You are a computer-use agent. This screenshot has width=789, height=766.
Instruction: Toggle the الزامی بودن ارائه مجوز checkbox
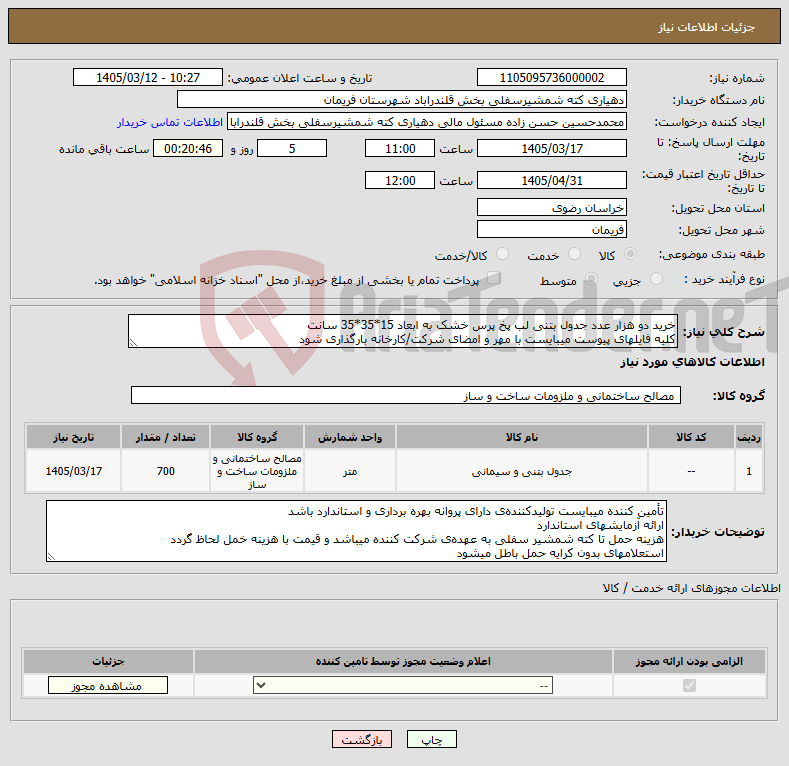(x=689, y=685)
